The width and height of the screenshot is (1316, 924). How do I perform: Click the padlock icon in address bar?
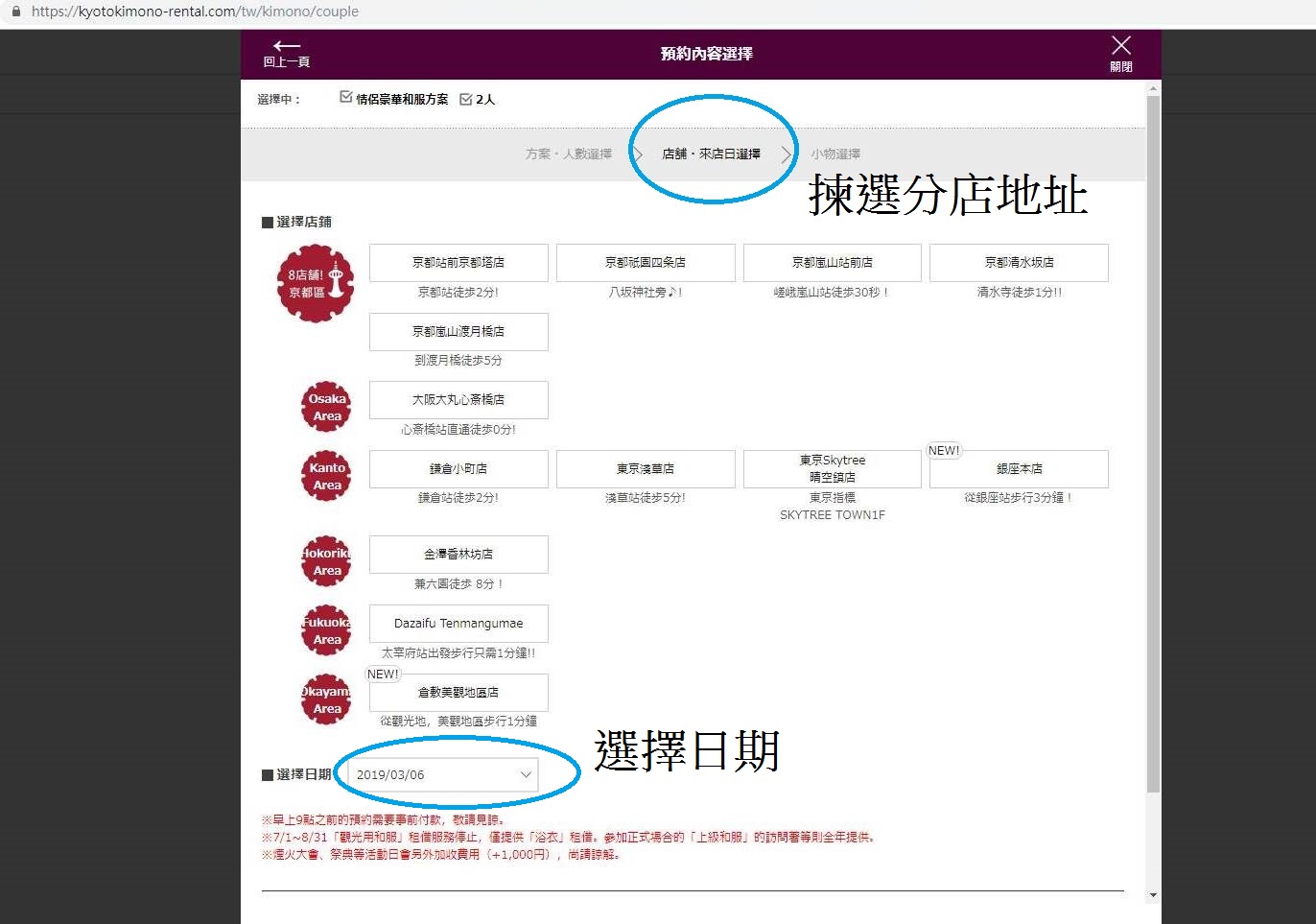tap(15, 12)
